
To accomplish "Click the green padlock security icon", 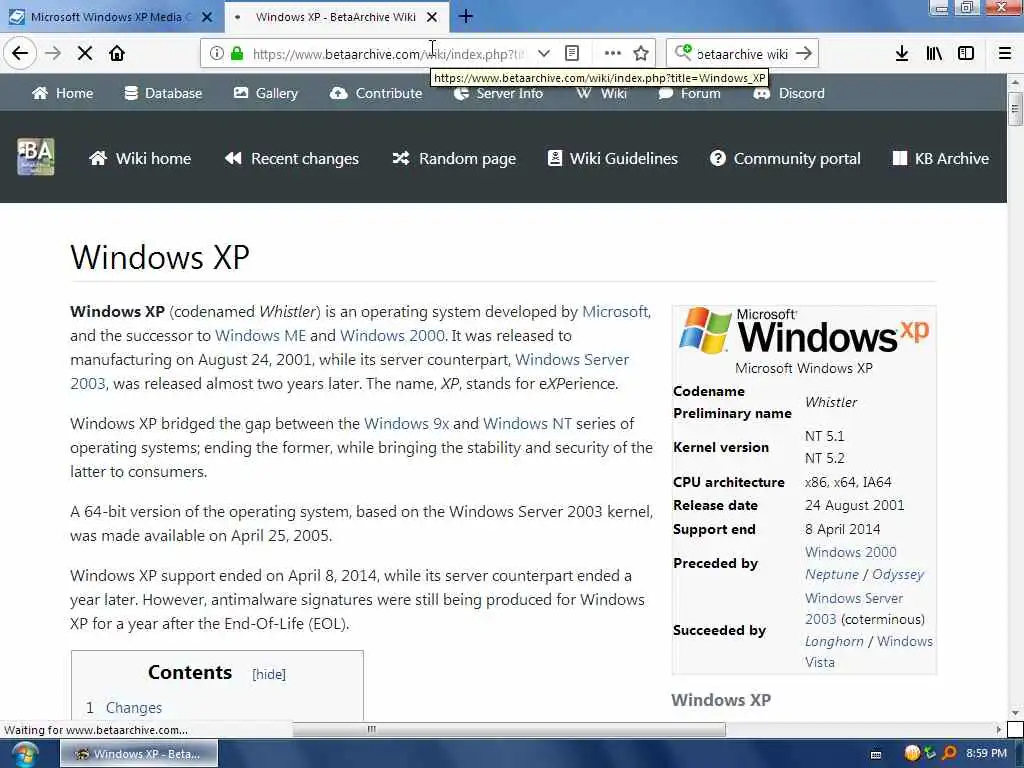I will 237,54.
